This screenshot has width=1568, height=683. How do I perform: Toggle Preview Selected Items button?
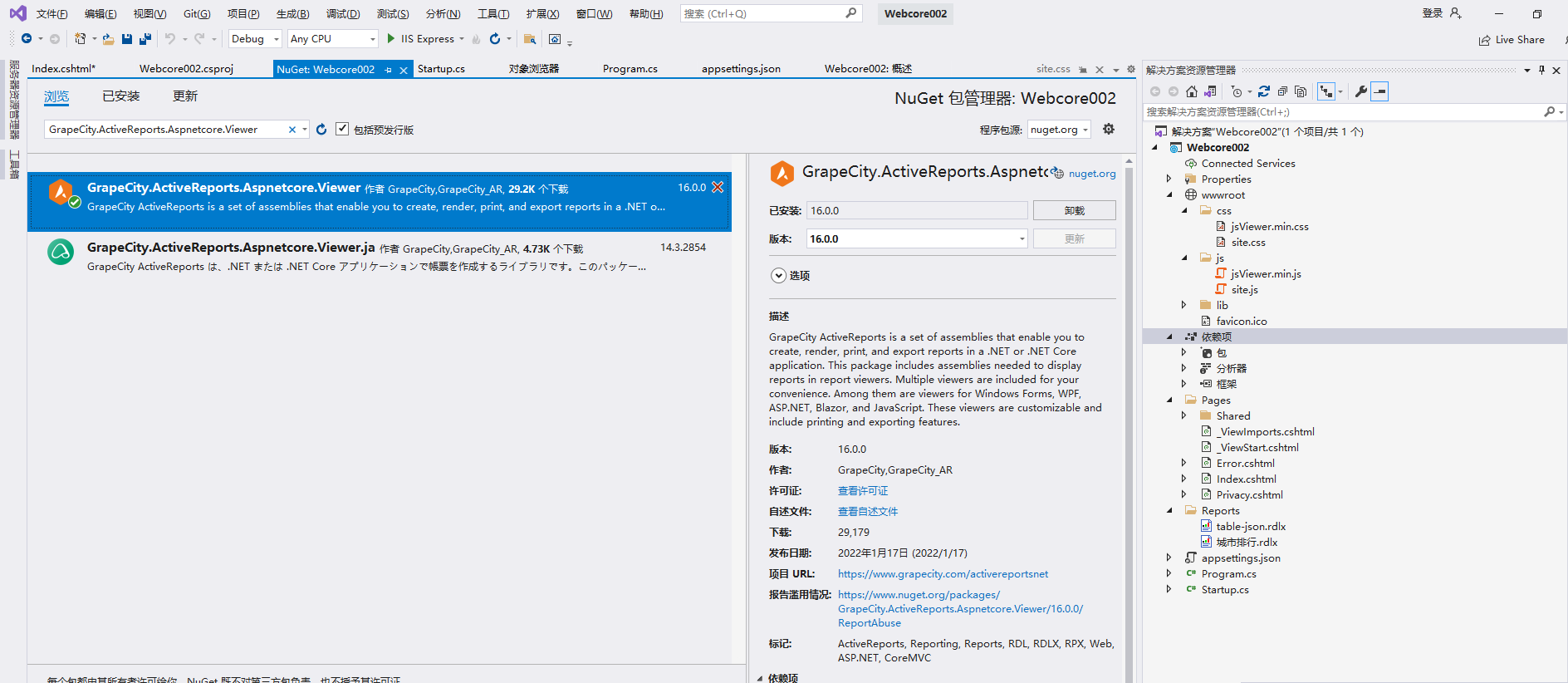pyautogui.click(x=1379, y=91)
